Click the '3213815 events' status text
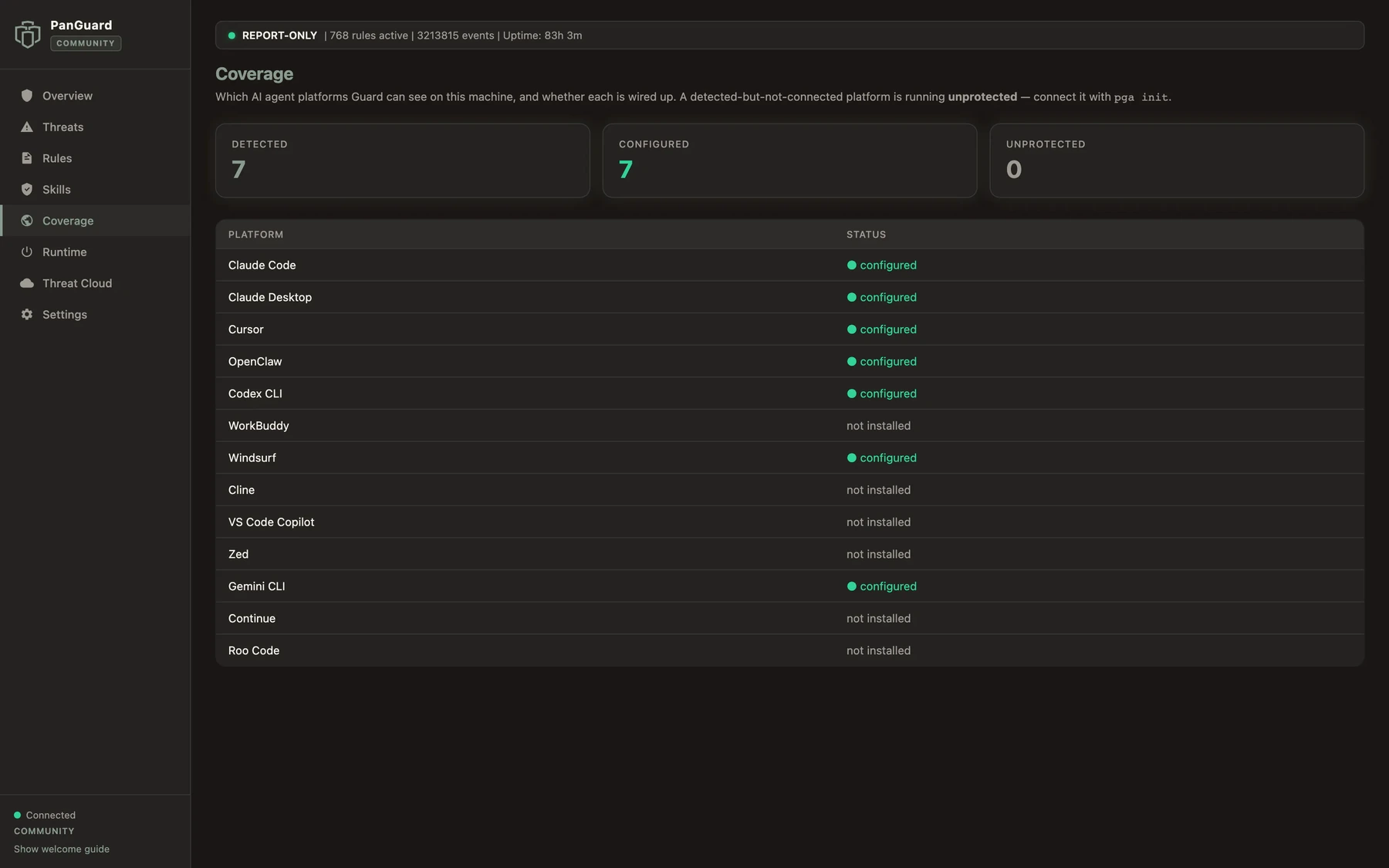Screen dimensions: 1389x868 455,35
